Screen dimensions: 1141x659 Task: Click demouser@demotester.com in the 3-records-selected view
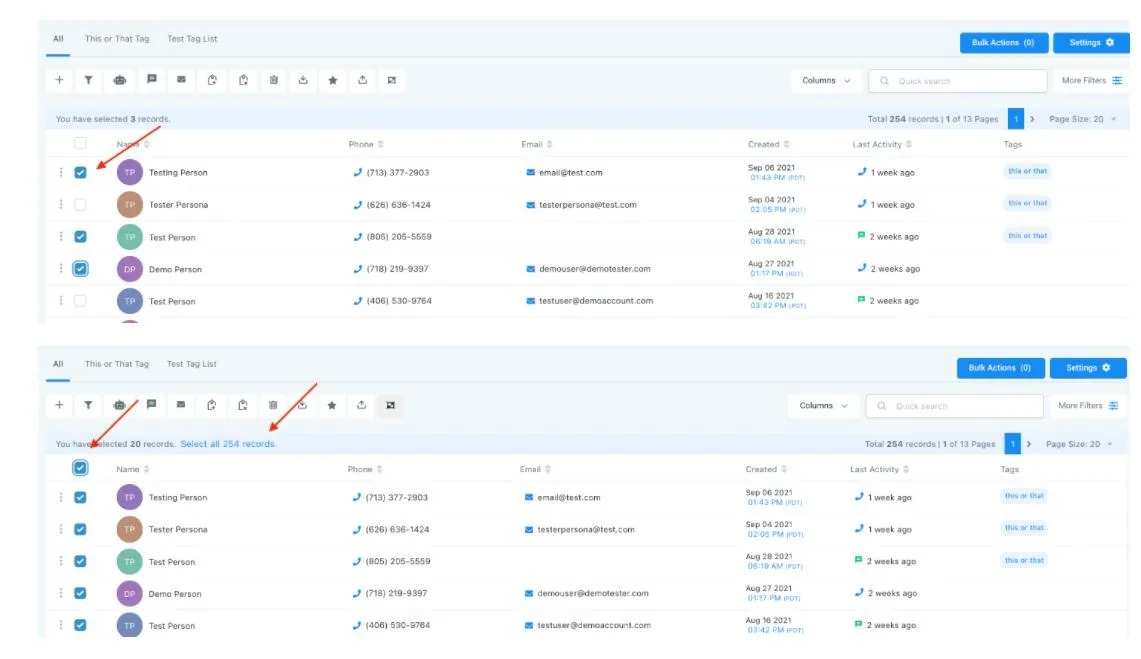pos(595,268)
